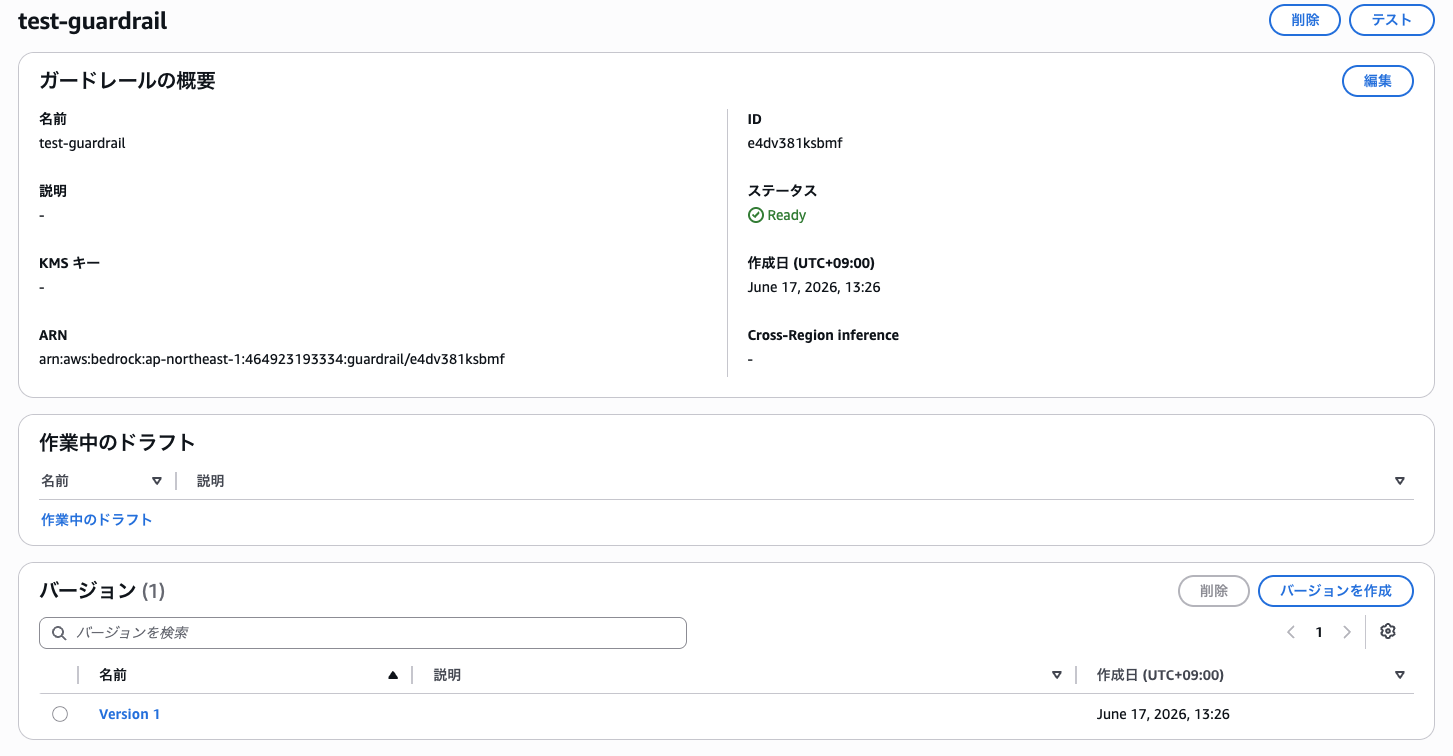Click the ステータス label
Screen dimensions: 1453x756
(783, 191)
